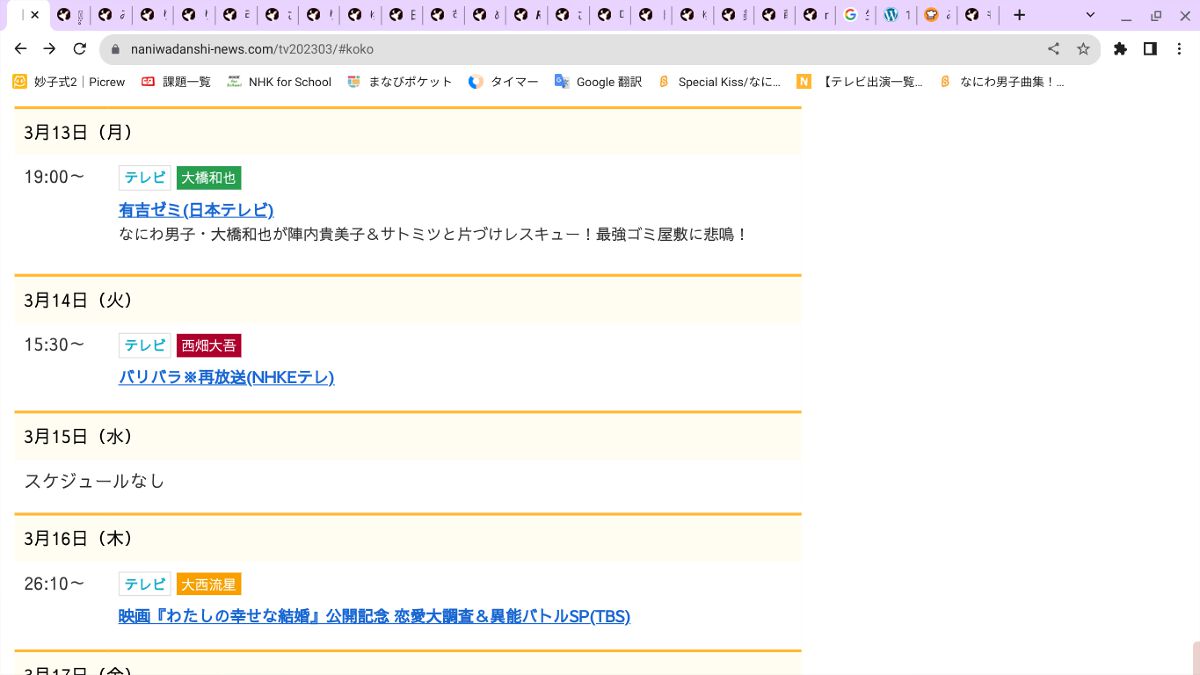Open Chrome's three-dot menu
Viewport: 1200px width, 675px height.
pyautogui.click(x=1181, y=48)
